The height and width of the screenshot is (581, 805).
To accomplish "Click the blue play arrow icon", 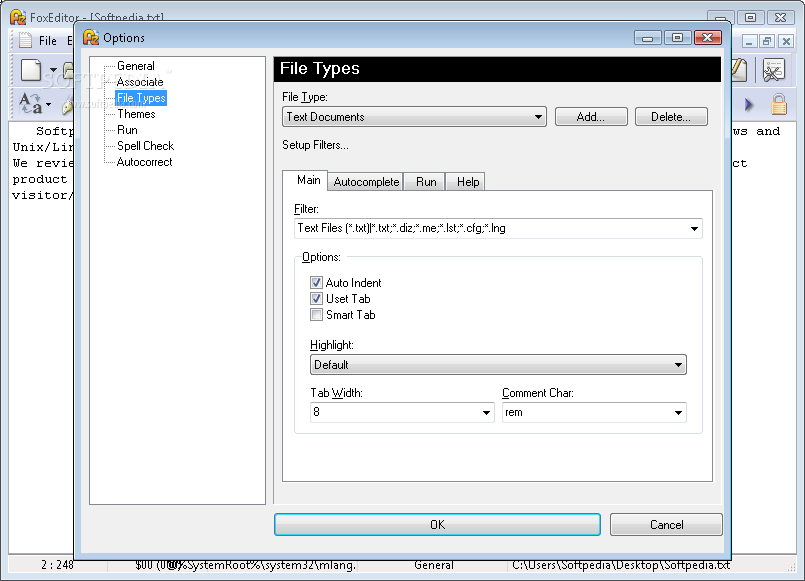I will click(x=749, y=105).
